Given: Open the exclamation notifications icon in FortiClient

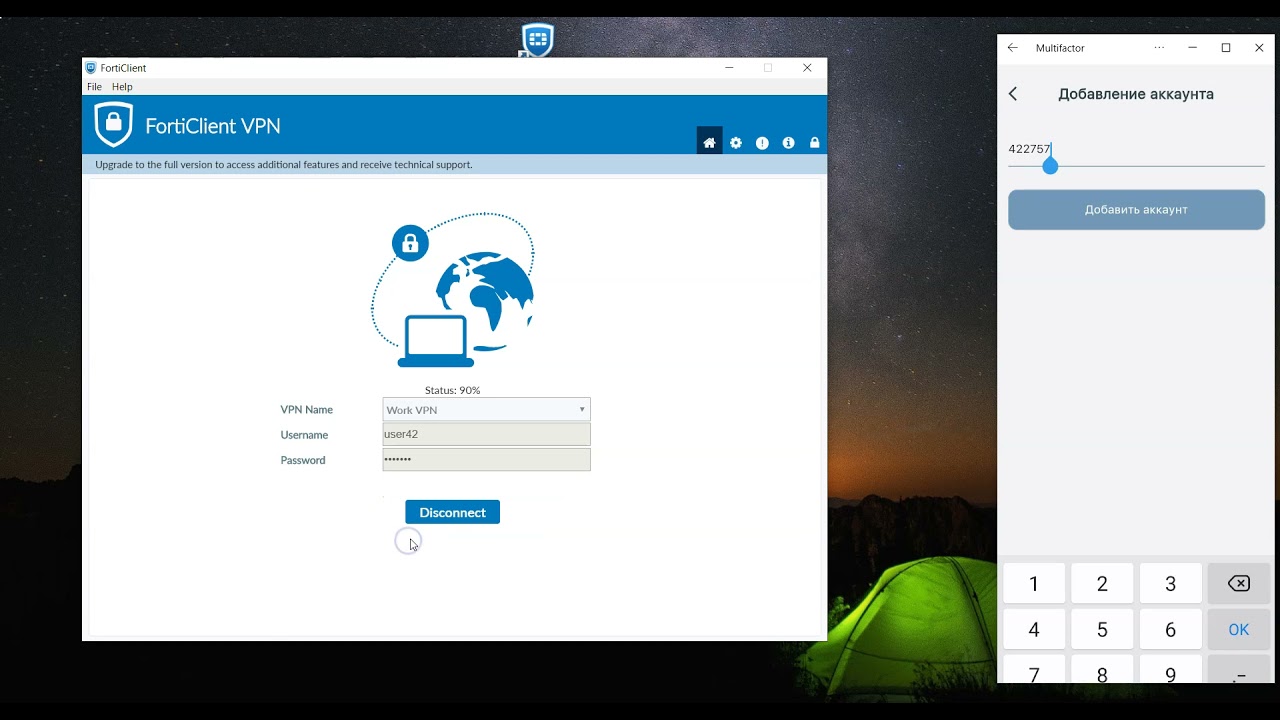Looking at the screenshot, I should pyautogui.click(x=762, y=143).
